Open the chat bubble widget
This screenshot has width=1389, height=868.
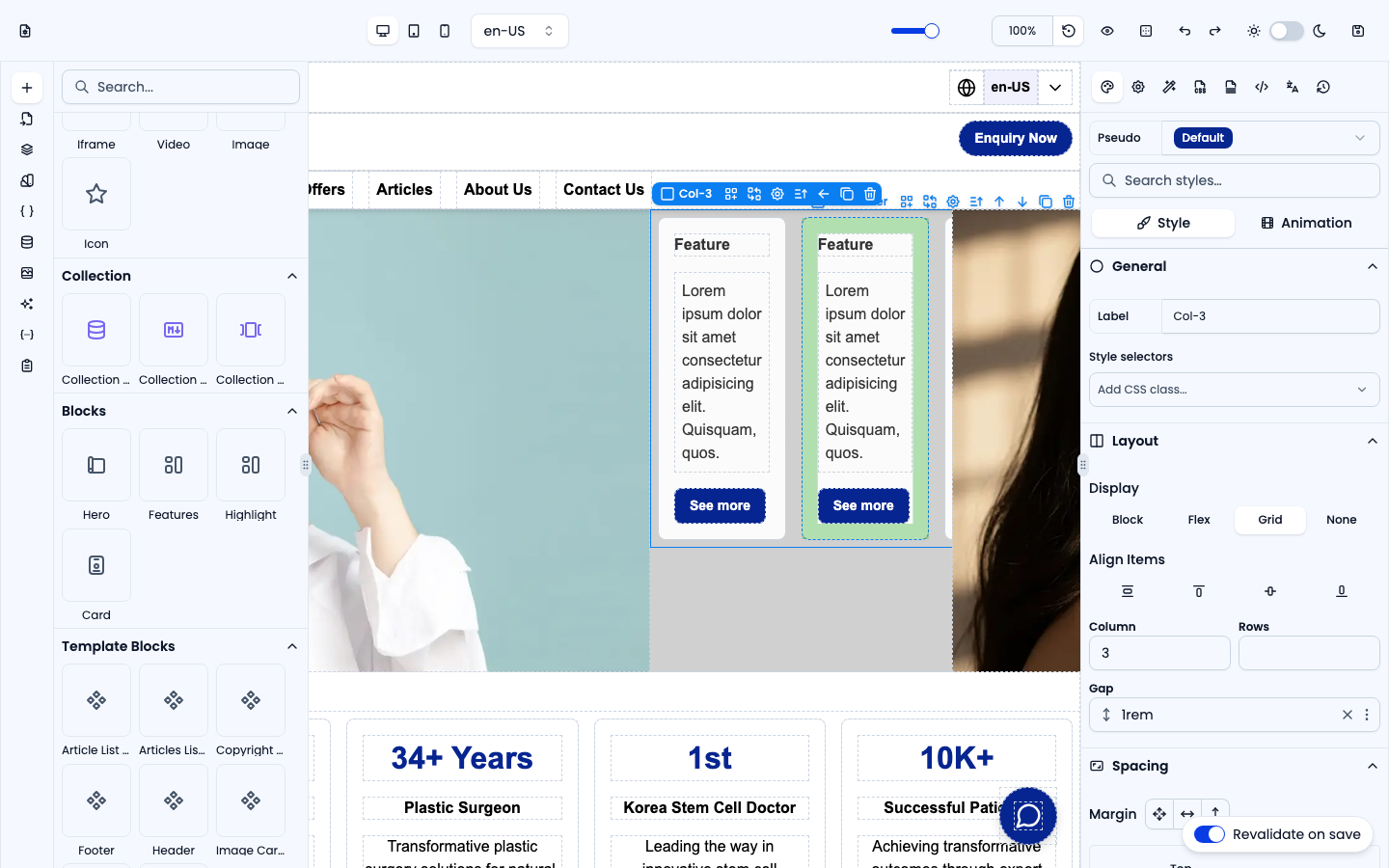[1028, 816]
